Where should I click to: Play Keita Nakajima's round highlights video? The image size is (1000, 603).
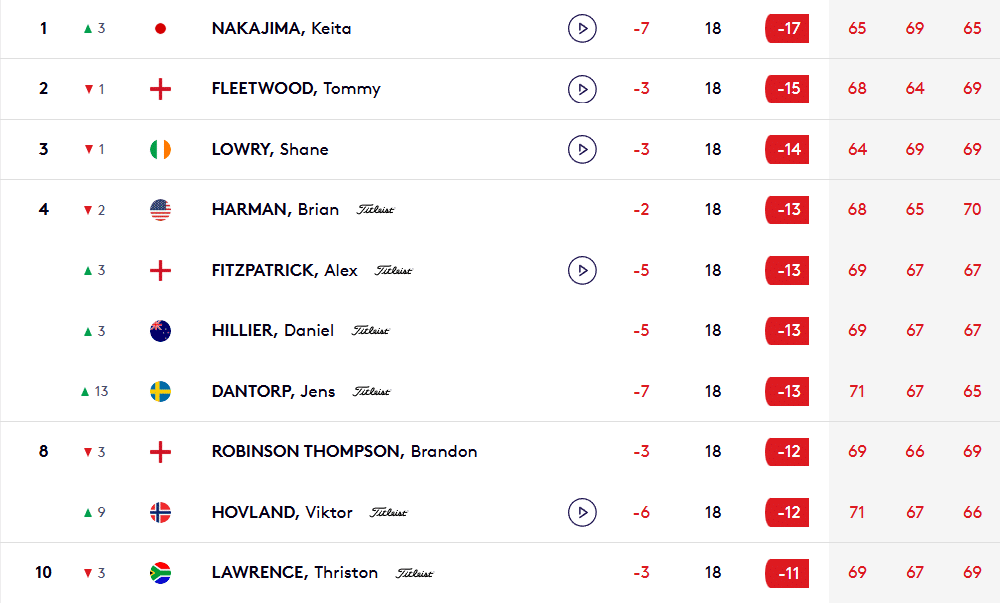click(x=582, y=29)
